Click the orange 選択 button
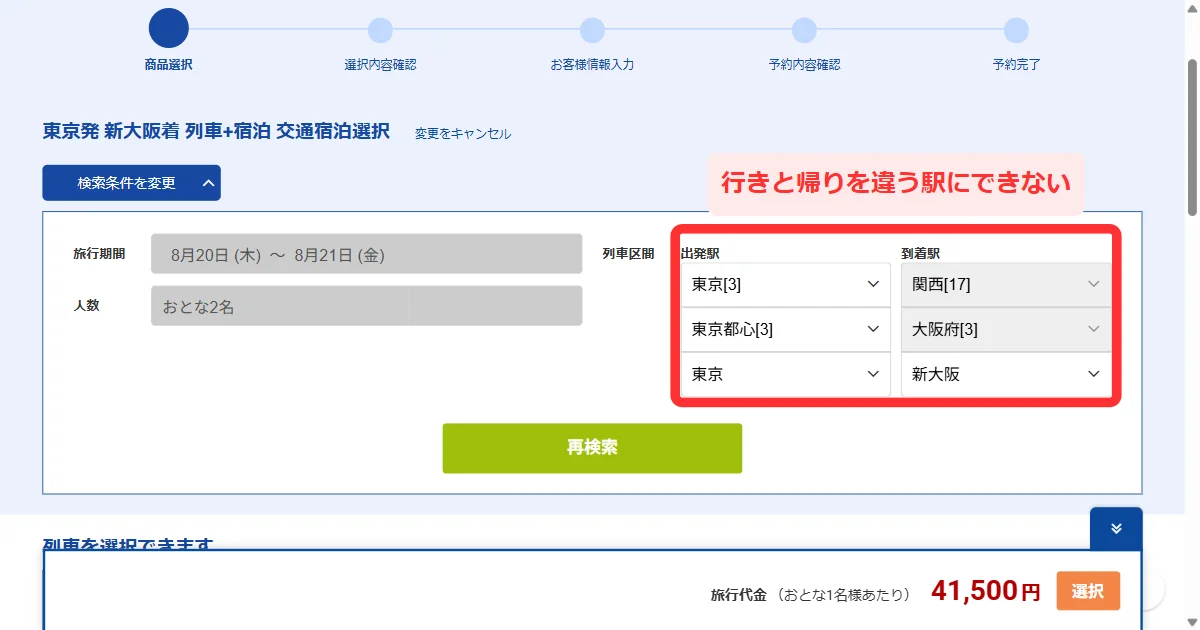 coord(1088,591)
